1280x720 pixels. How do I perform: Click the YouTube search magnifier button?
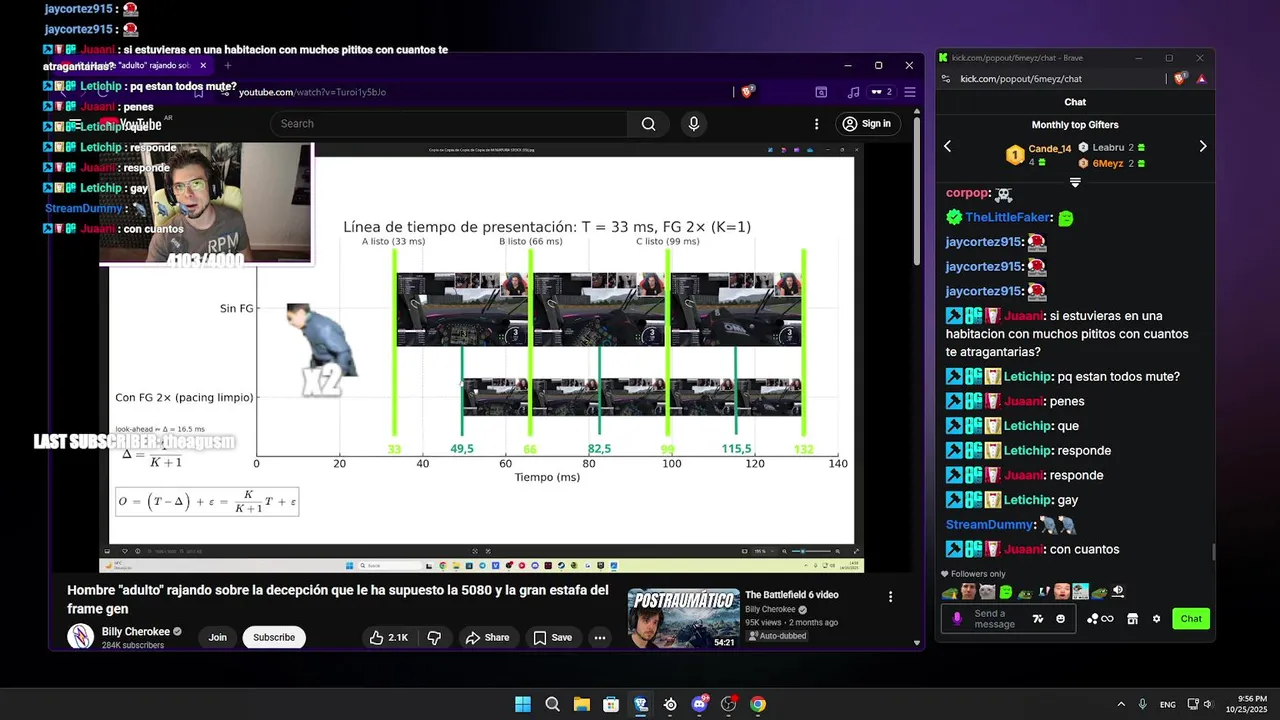click(x=648, y=124)
